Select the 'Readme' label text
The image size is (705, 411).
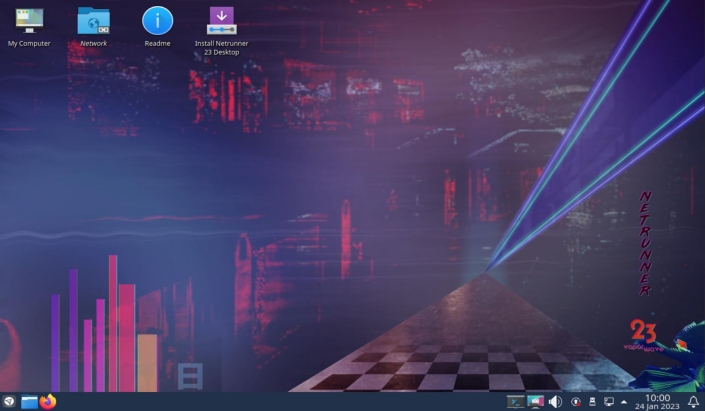point(157,44)
